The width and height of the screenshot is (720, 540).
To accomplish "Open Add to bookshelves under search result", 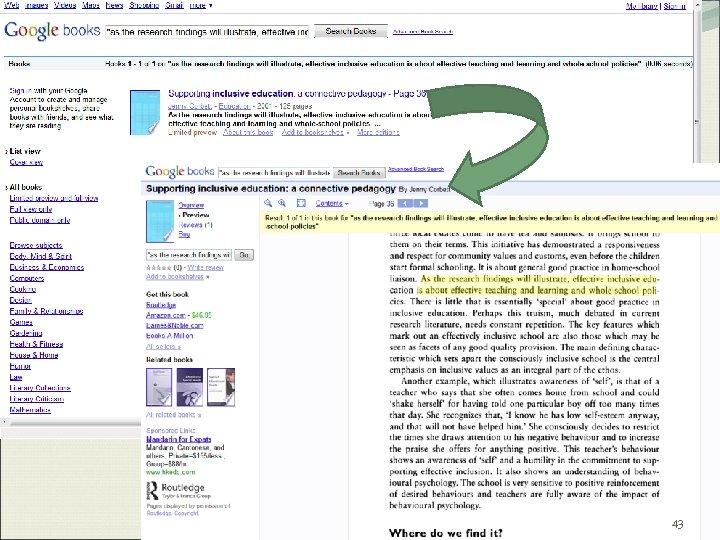I will (315, 132).
